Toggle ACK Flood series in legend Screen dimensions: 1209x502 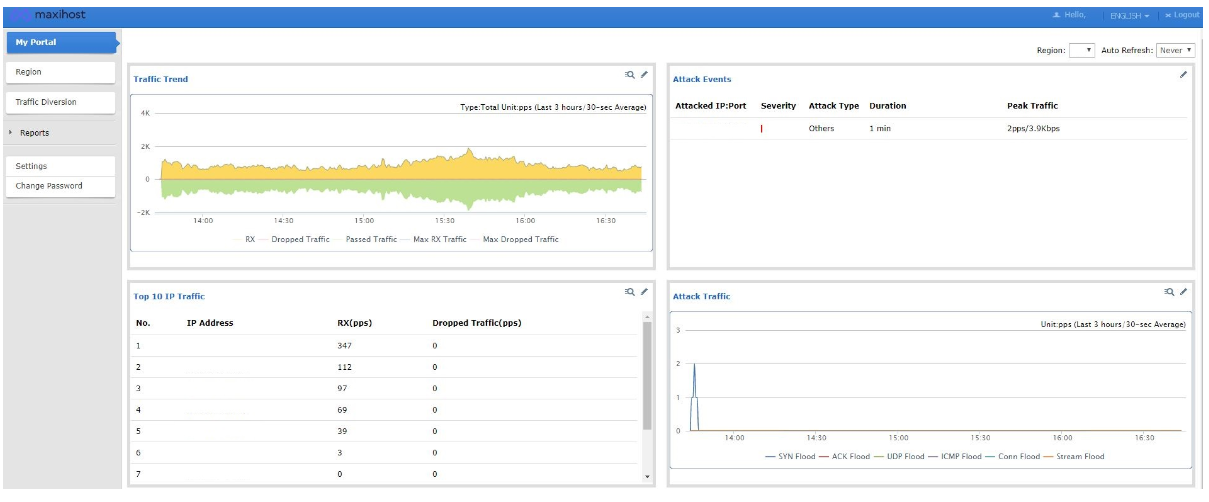(x=844, y=456)
